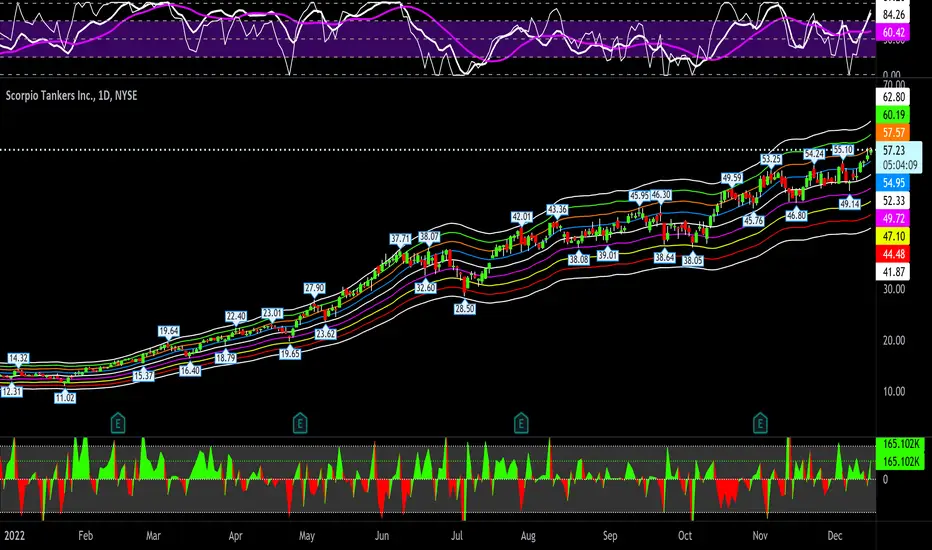Click the 11.02 pivot low label
This screenshot has width=932, height=550.
pos(65,398)
